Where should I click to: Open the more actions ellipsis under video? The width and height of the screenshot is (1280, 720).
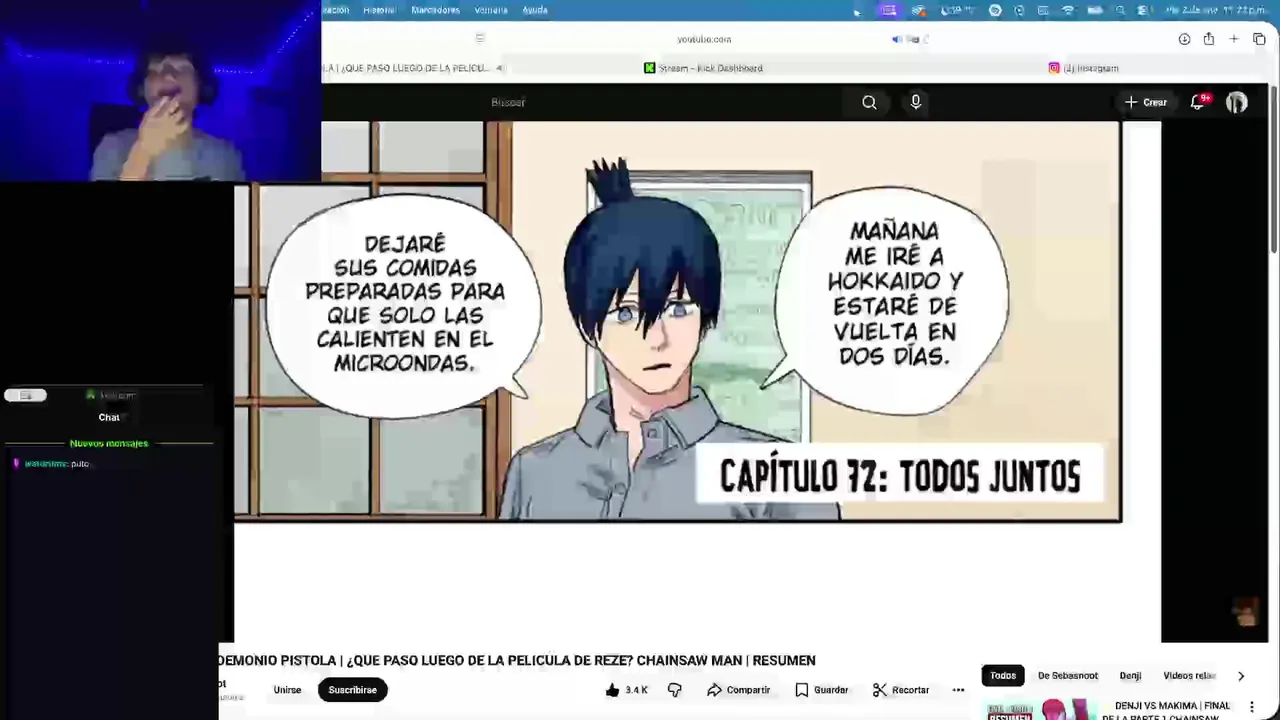tap(958, 690)
